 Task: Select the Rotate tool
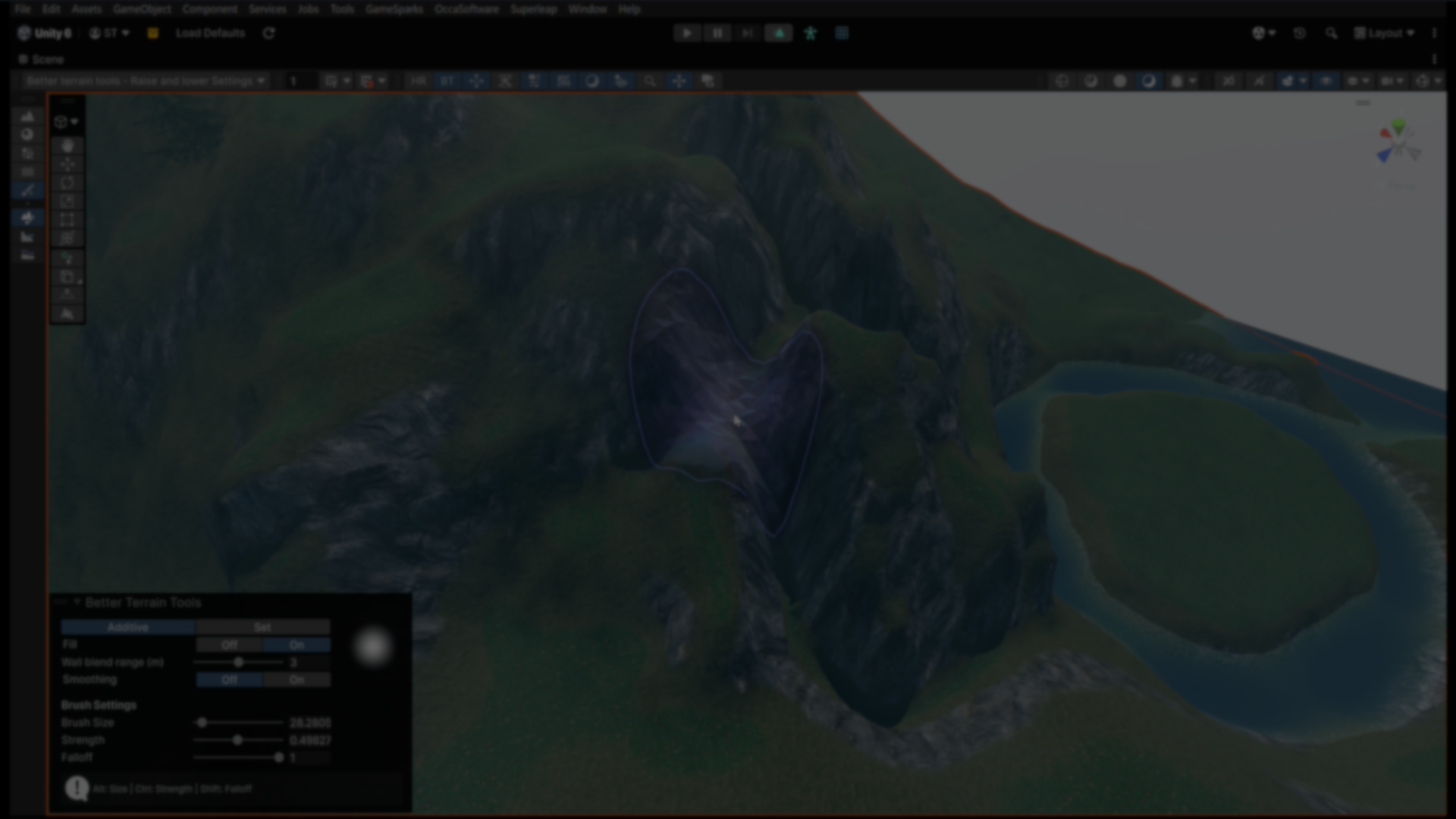67,183
